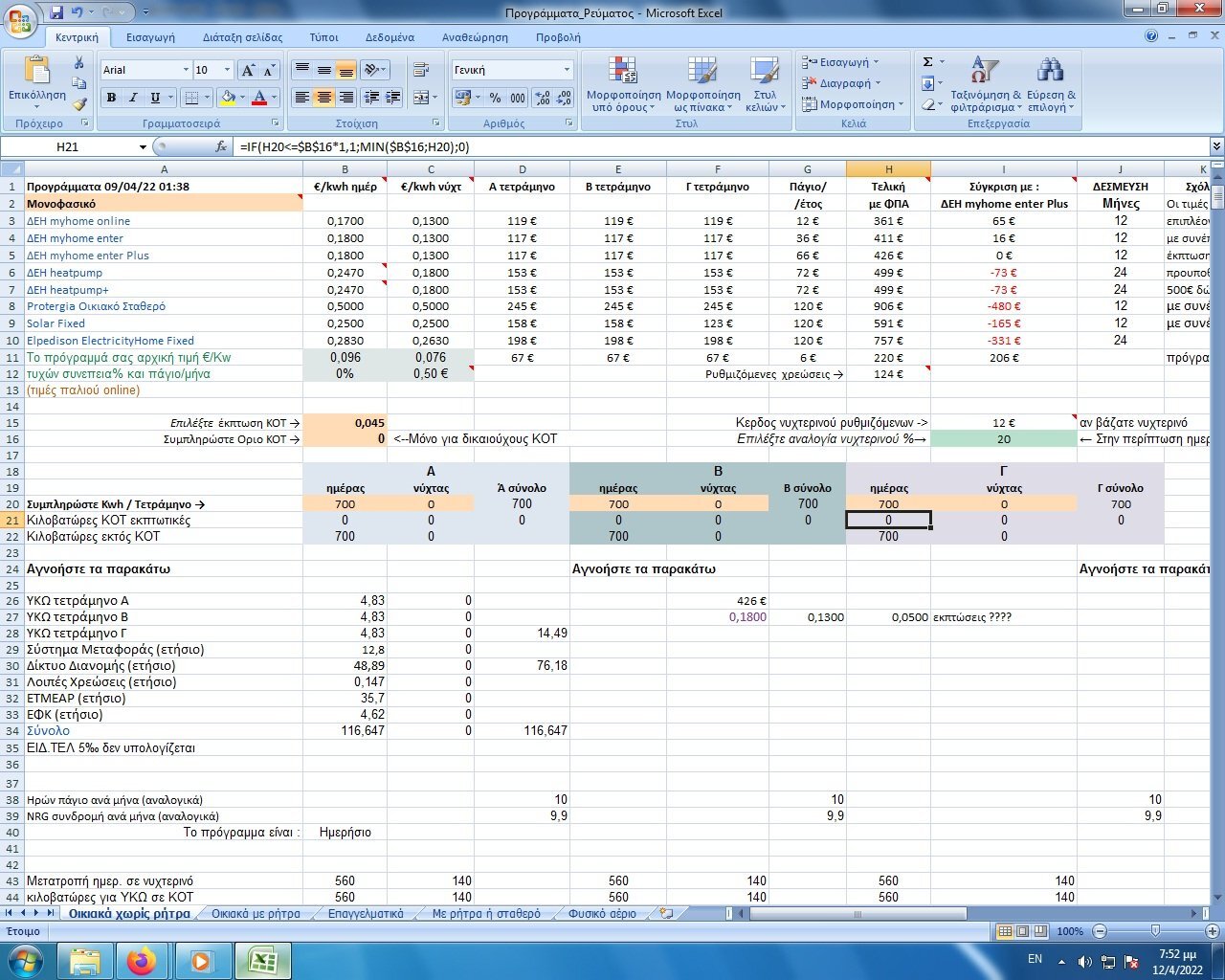Image resolution: width=1225 pixels, height=980 pixels.
Task: Click the red font color A
Action: pyautogui.click(x=258, y=98)
